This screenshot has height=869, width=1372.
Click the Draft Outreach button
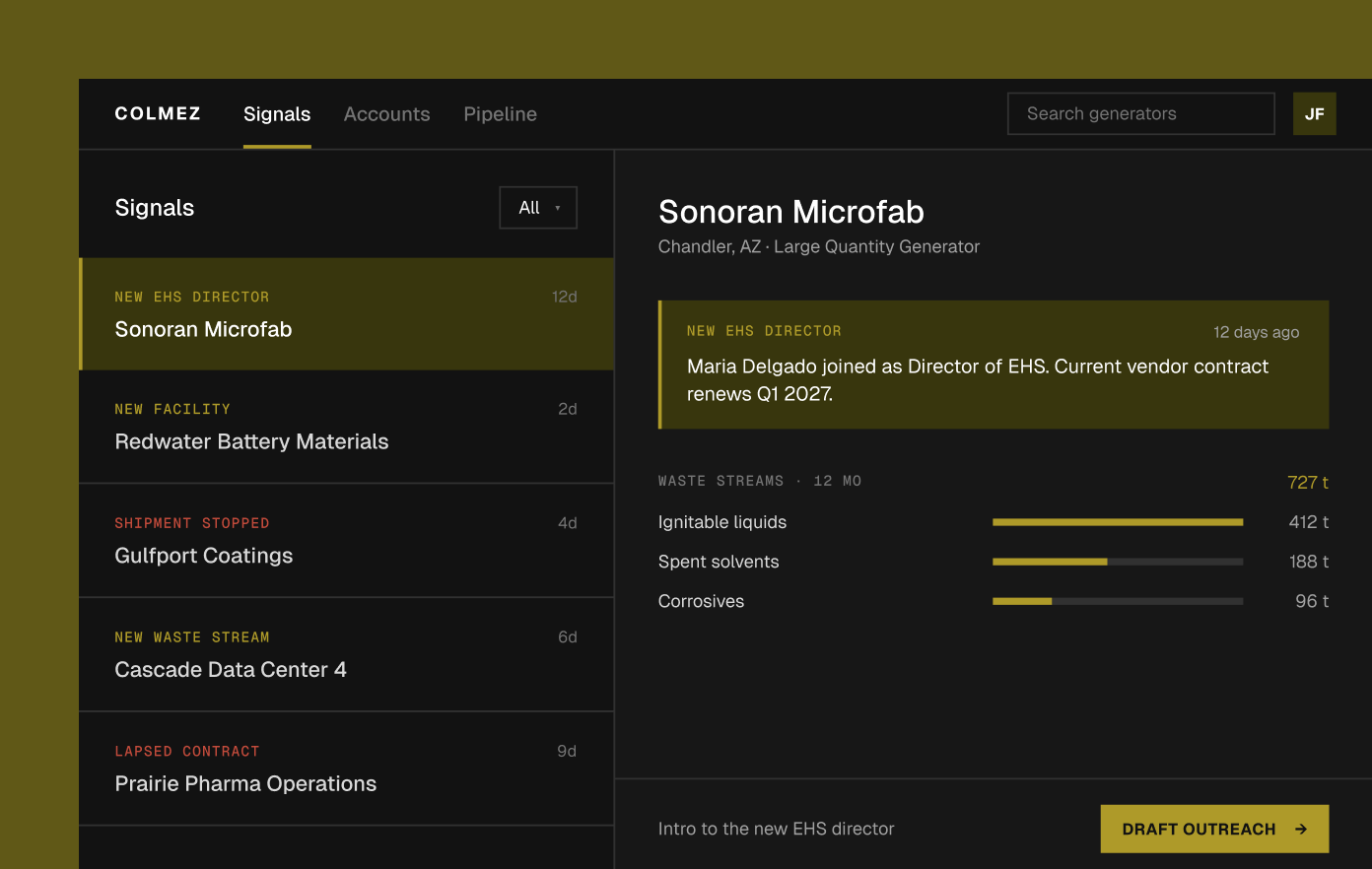(1214, 829)
